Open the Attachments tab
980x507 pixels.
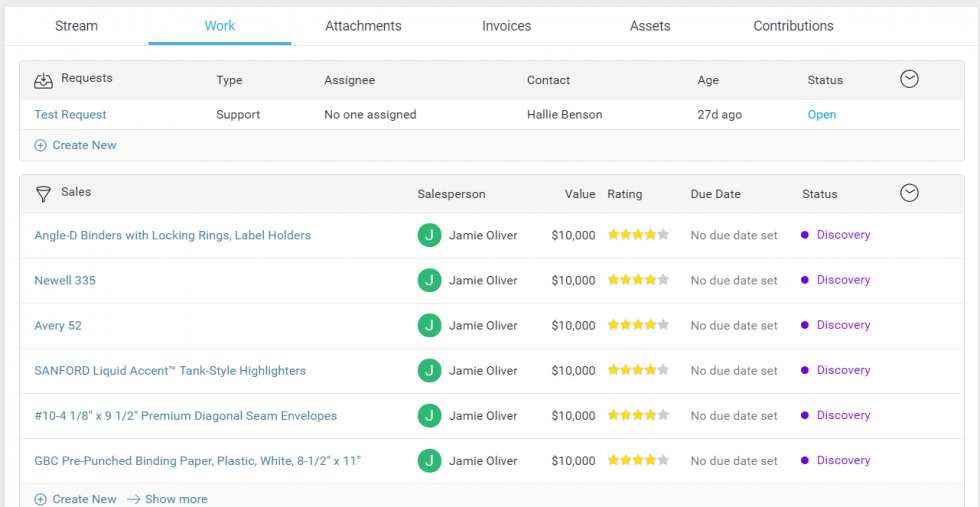pos(363,26)
